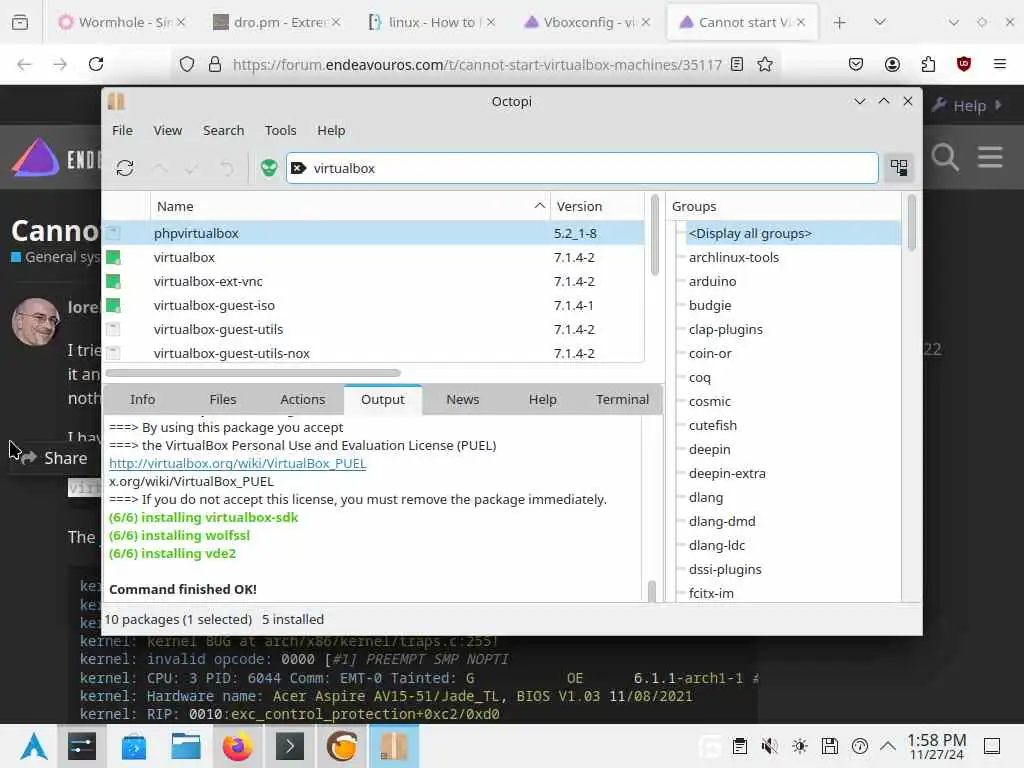Go back in Firefox history
1024x768 pixels.
pos(24,64)
